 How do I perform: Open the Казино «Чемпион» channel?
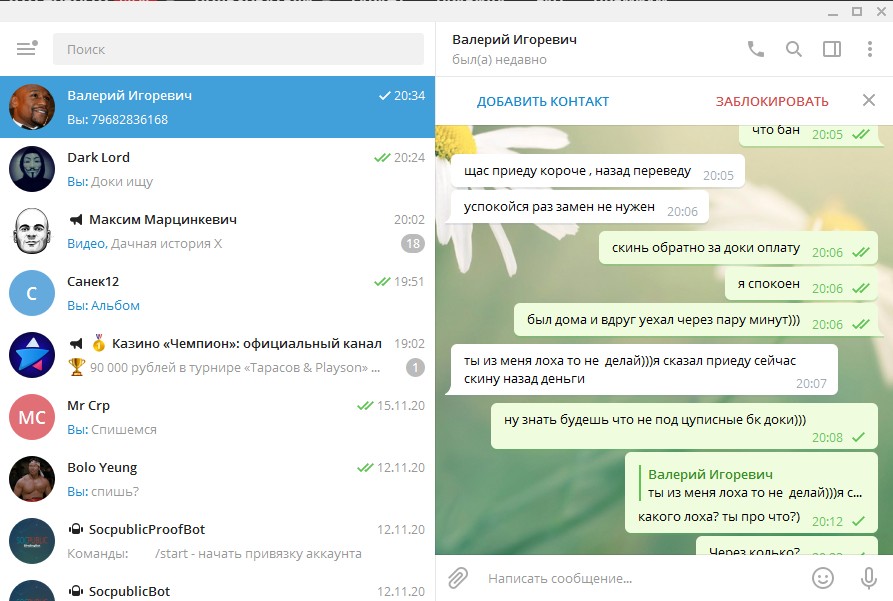(218, 355)
